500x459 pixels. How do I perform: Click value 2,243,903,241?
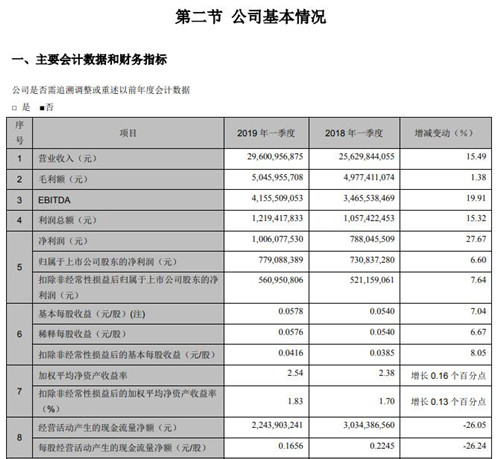[277, 425]
